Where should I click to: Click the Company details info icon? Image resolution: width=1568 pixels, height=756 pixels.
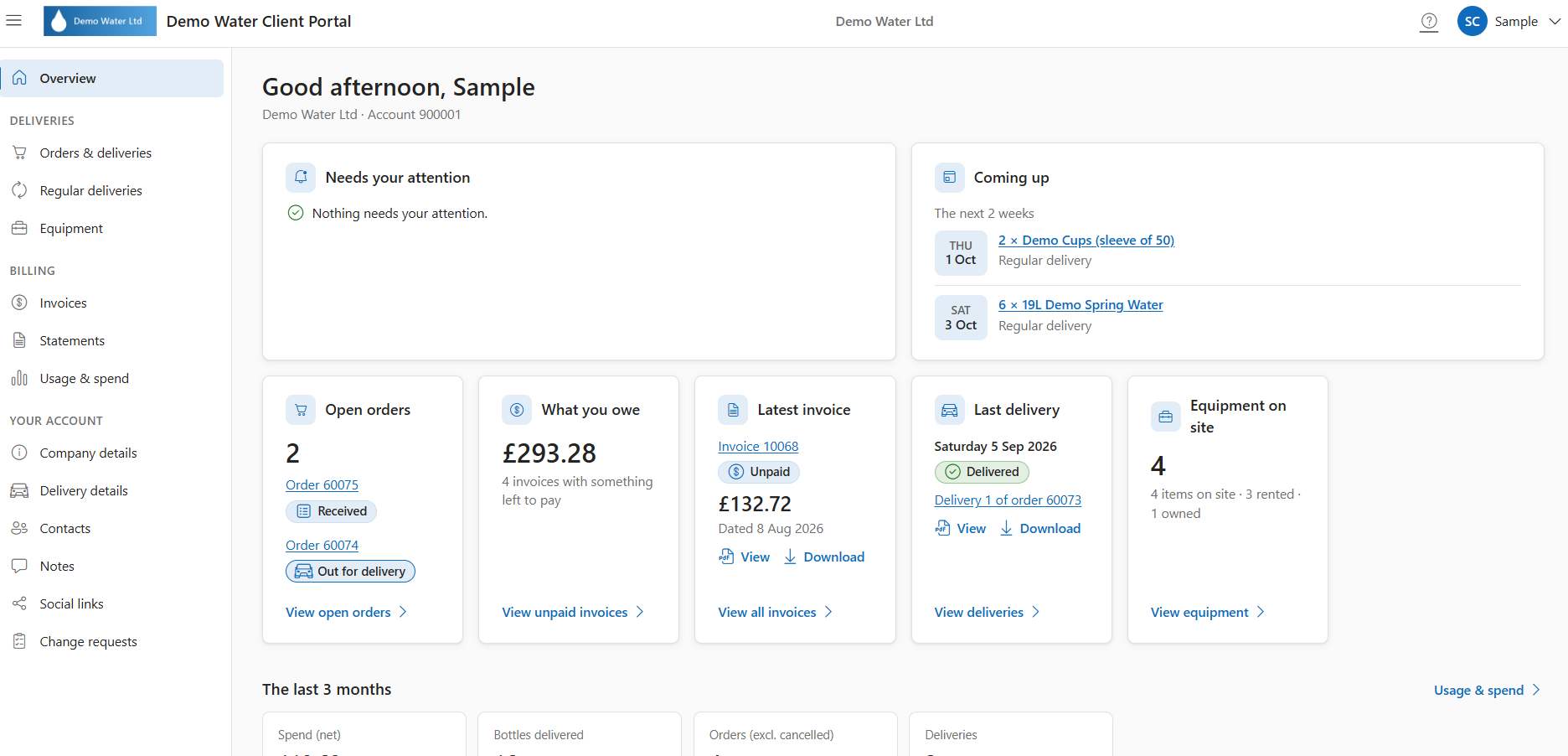(19, 453)
